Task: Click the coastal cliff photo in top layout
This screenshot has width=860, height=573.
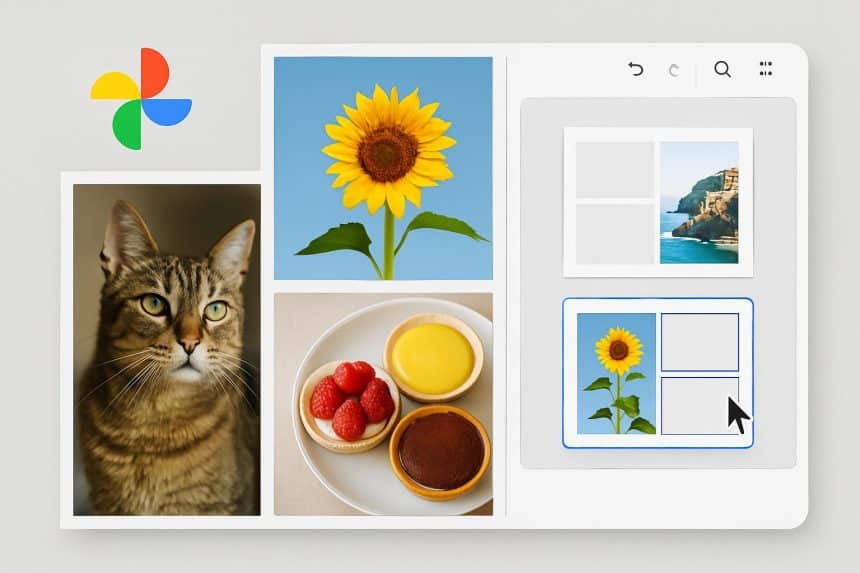Action: pos(699,202)
